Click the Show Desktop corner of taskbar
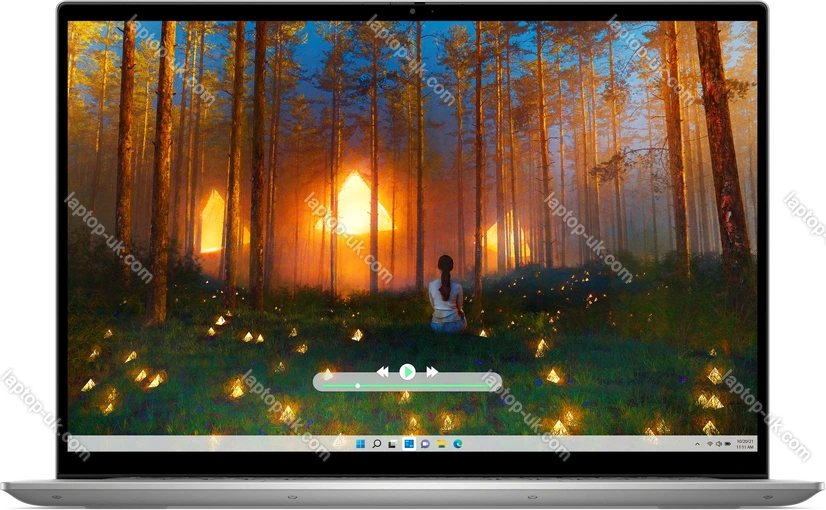 [x=756, y=443]
